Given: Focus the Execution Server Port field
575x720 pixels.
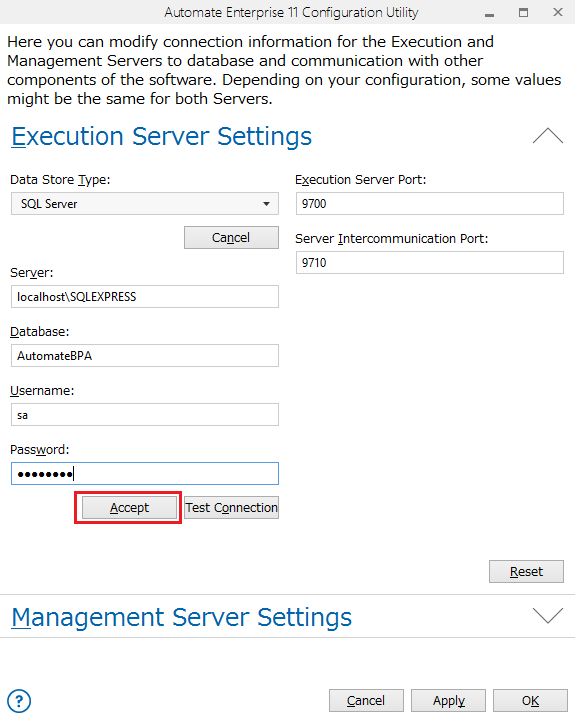Looking at the screenshot, I should (x=430, y=203).
